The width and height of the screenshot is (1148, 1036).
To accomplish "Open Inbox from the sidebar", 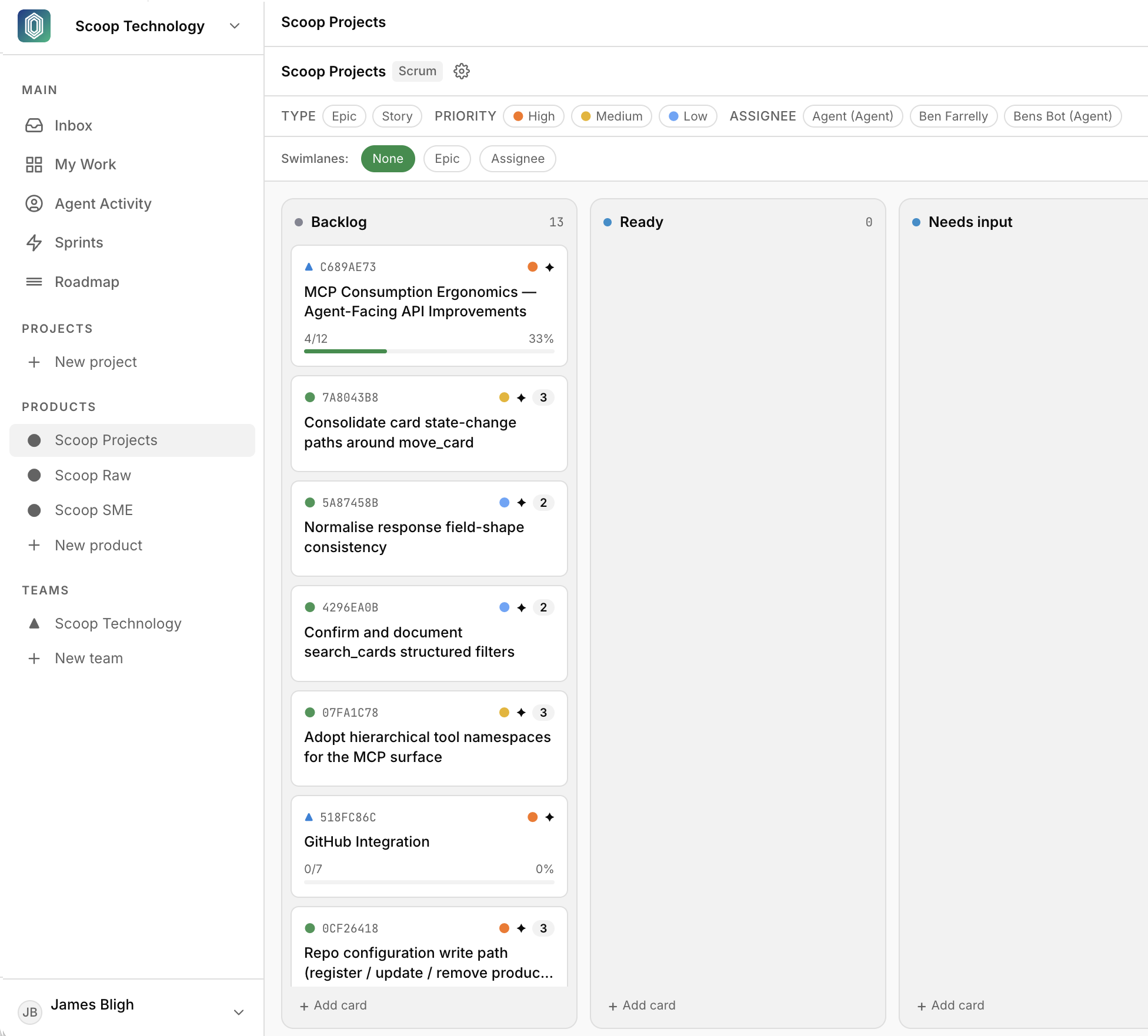I will [x=132, y=125].
